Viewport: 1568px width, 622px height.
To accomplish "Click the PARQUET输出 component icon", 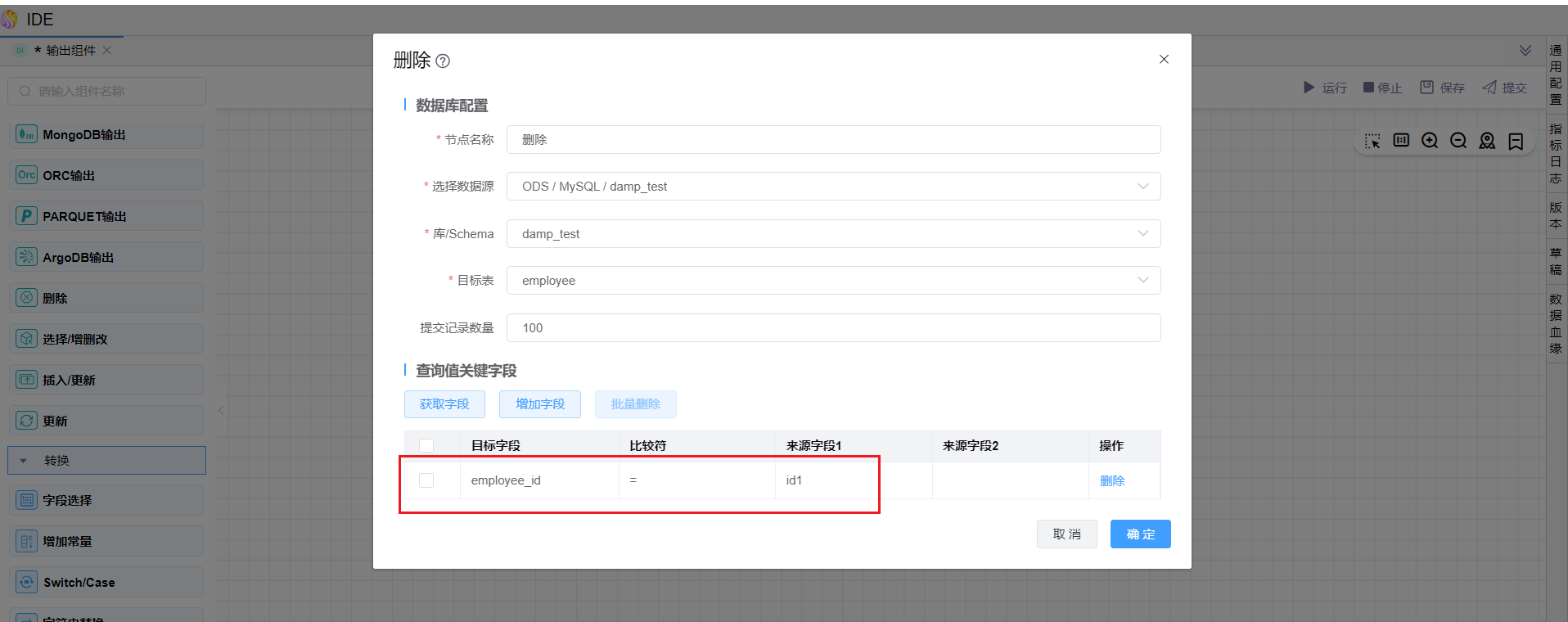I will [27, 216].
